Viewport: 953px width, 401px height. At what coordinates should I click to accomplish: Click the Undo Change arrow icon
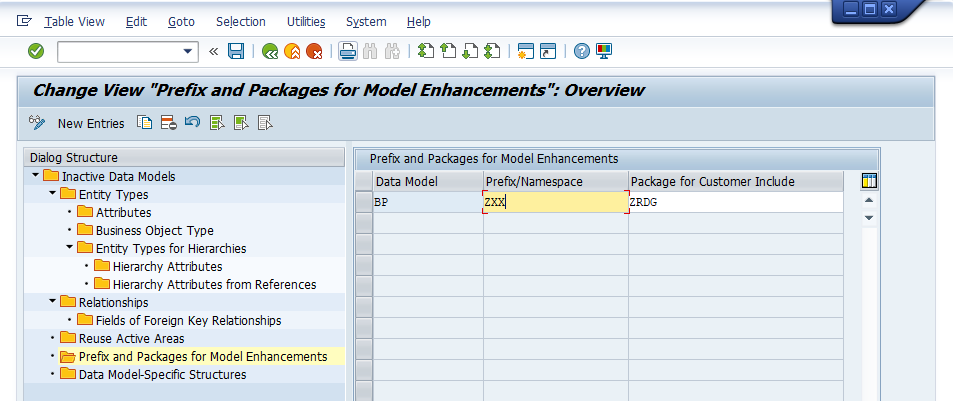coord(192,122)
